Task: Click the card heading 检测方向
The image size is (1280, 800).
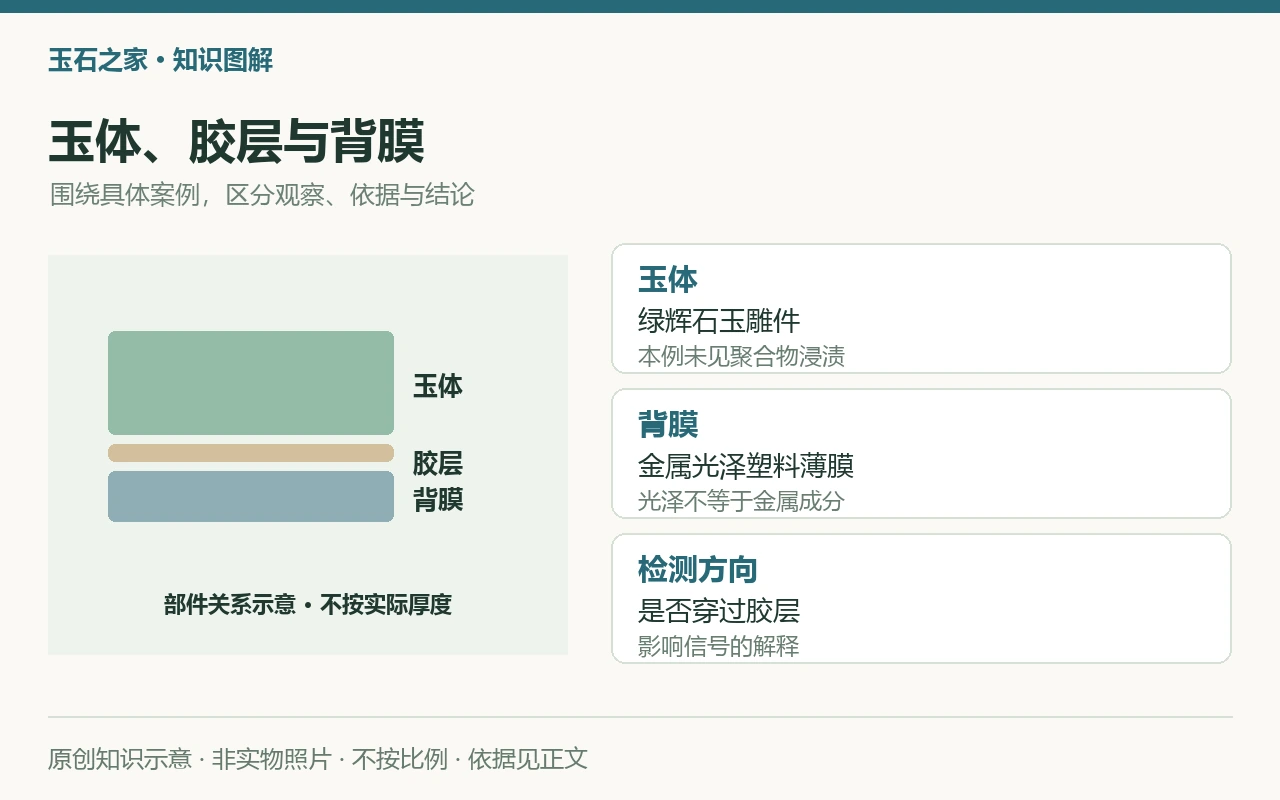Action: pyautogui.click(x=698, y=570)
